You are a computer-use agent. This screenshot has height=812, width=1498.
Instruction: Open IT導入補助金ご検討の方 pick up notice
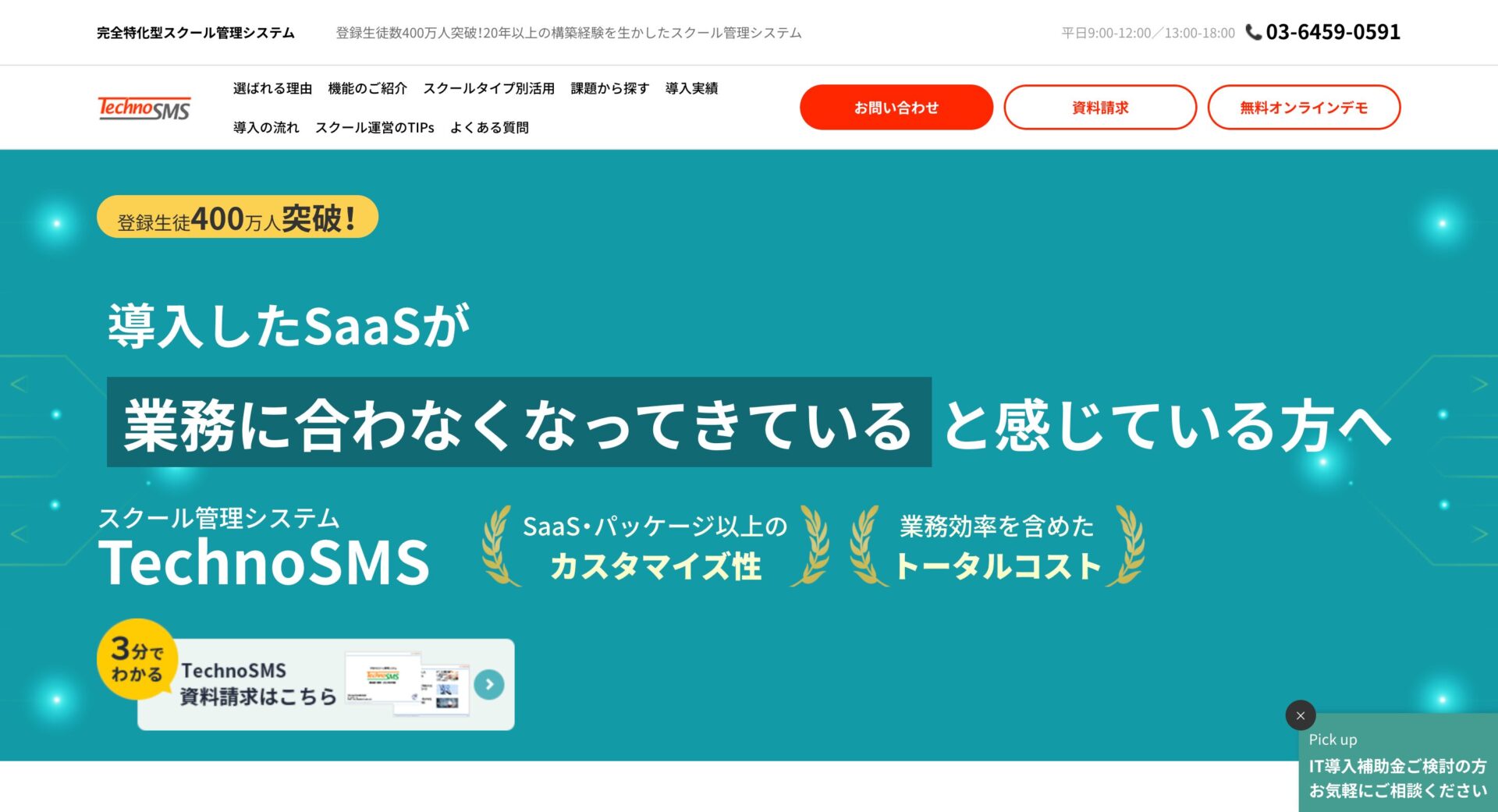(1398, 763)
